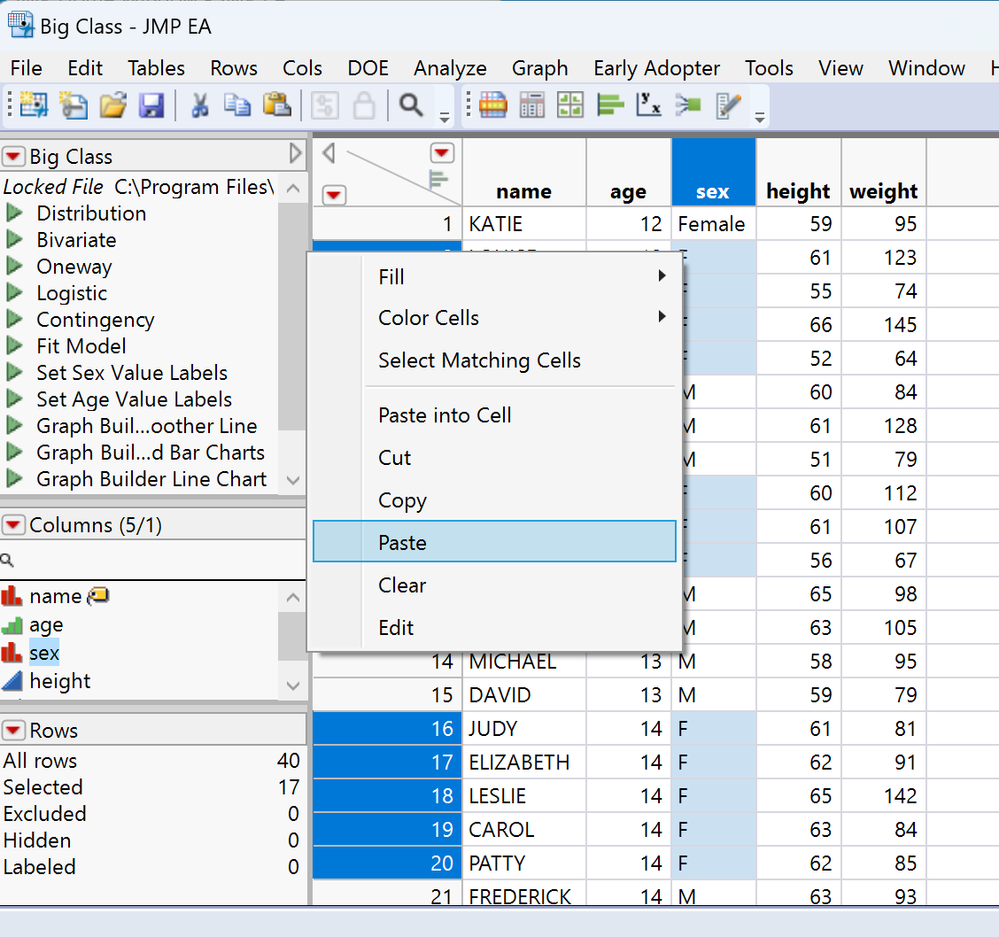Image resolution: width=999 pixels, height=937 pixels.
Task: Click the Fit Model arrows toolbar icon
Action: tap(688, 105)
